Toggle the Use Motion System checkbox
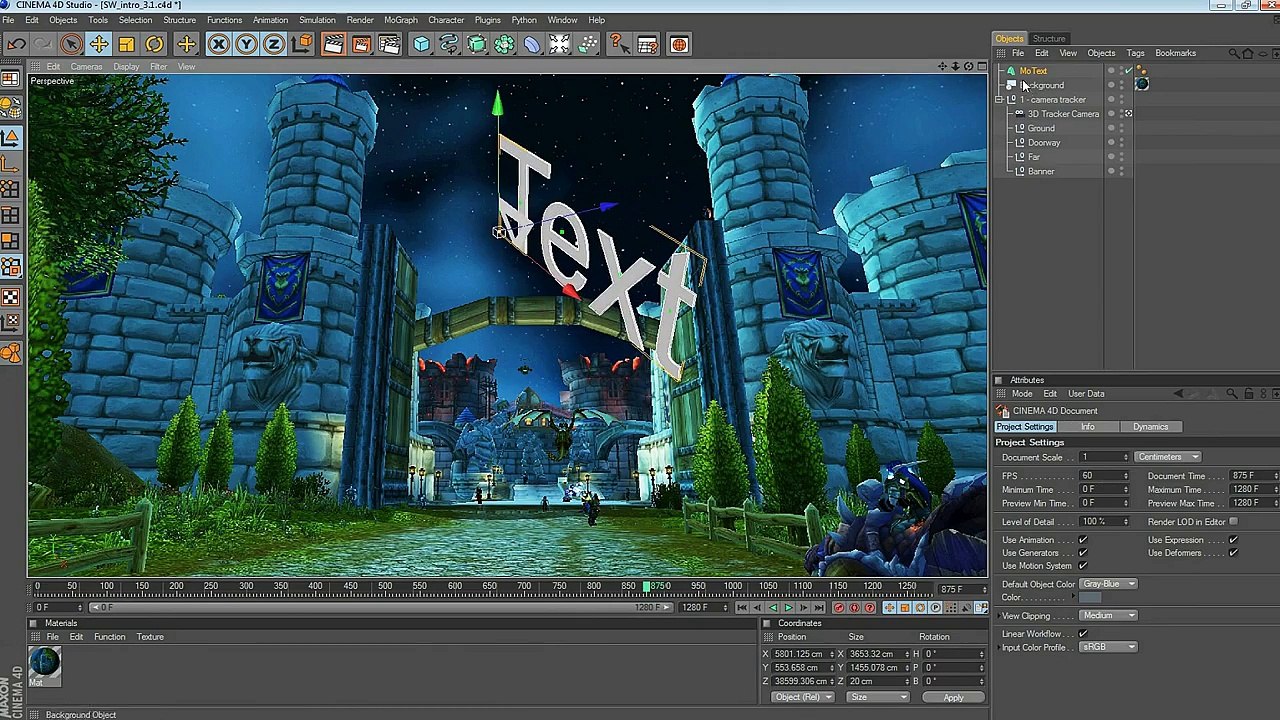1280x720 pixels. click(x=1083, y=566)
